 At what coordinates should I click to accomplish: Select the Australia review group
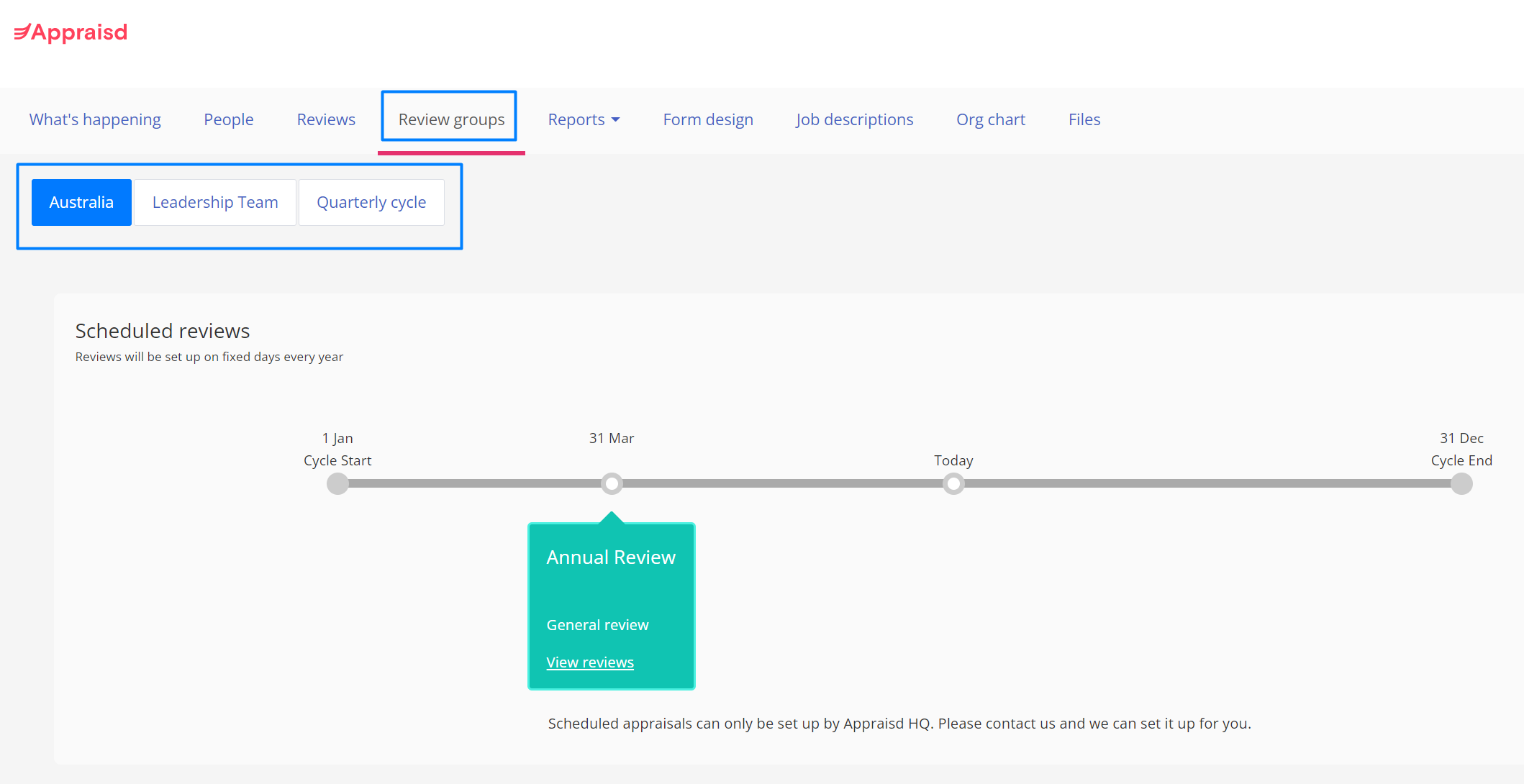[81, 202]
